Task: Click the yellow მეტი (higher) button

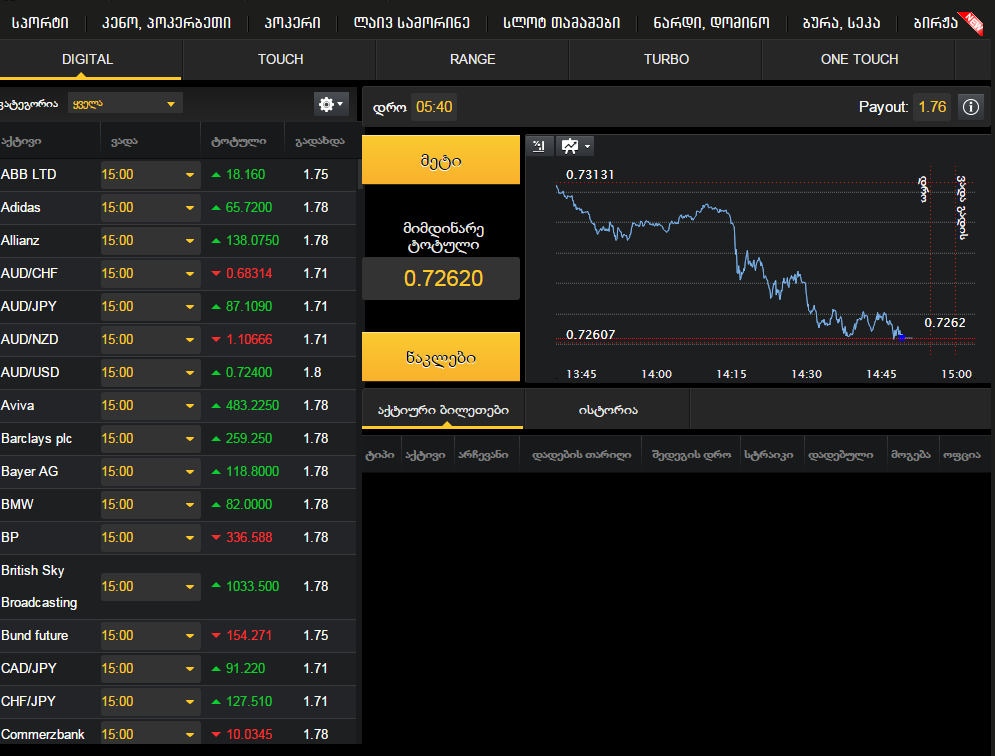Action: [x=441, y=160]
